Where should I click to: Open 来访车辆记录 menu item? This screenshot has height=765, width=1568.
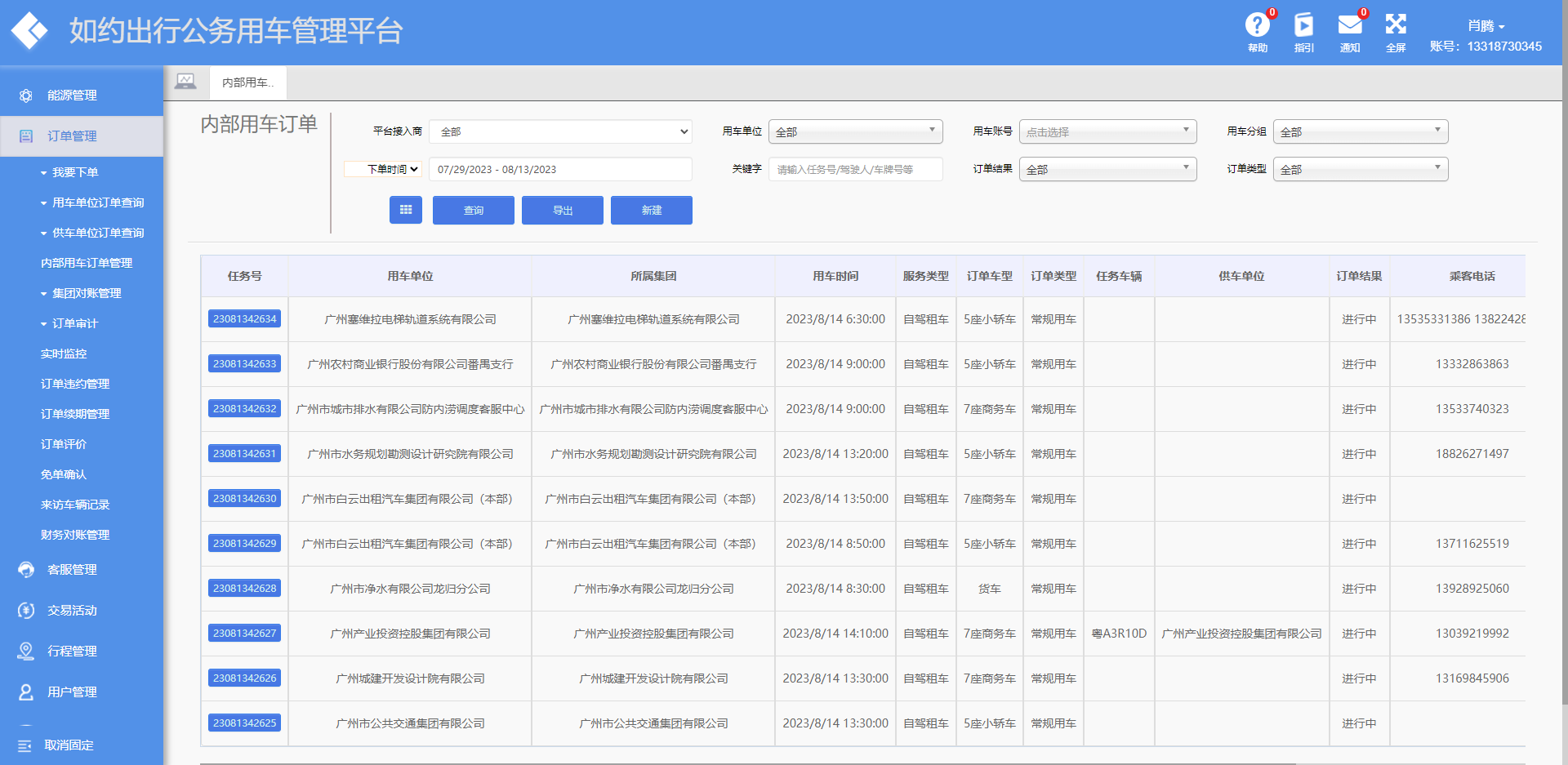75,505
